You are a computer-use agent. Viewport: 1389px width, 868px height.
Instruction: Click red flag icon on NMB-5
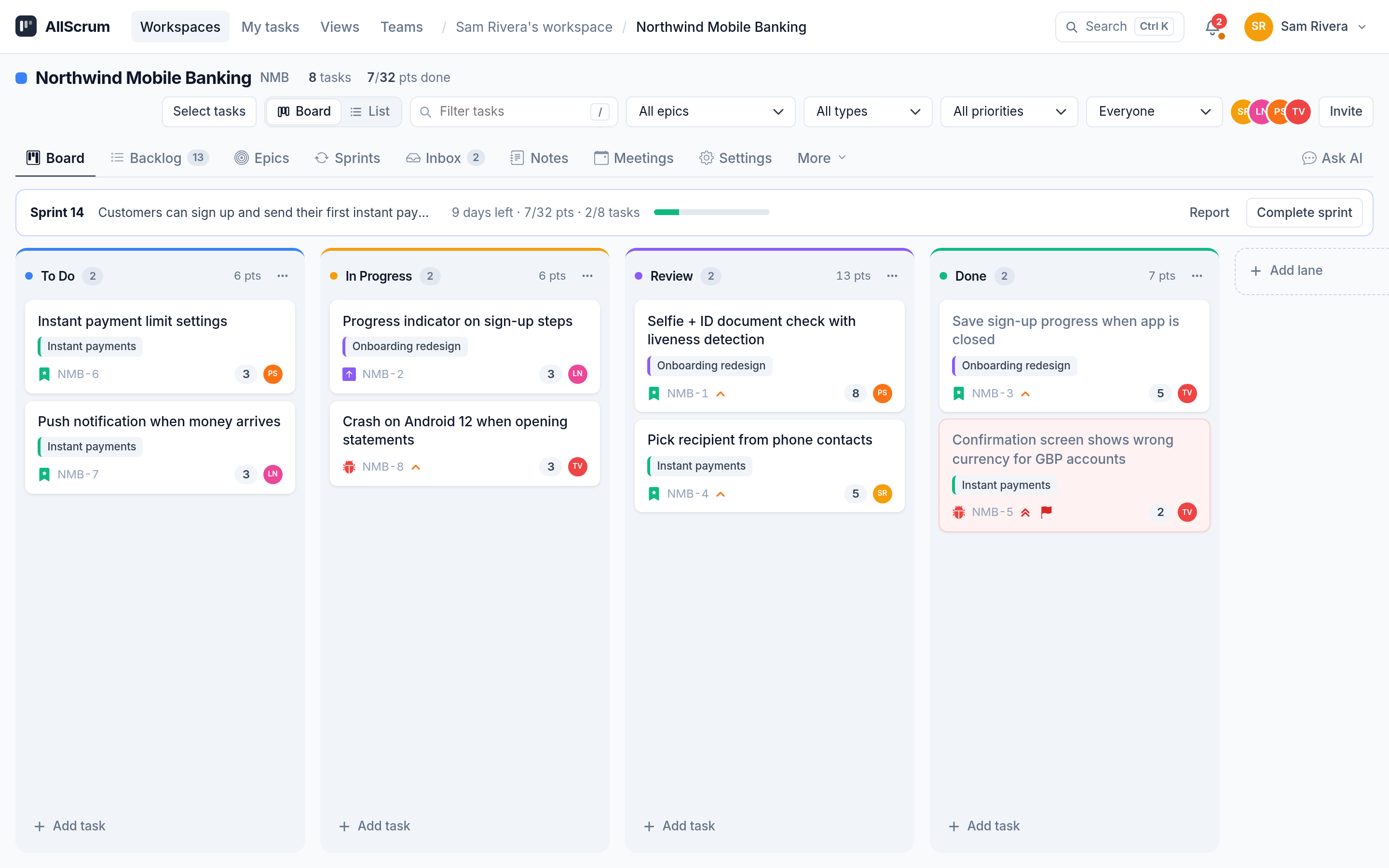(1047, 512)
